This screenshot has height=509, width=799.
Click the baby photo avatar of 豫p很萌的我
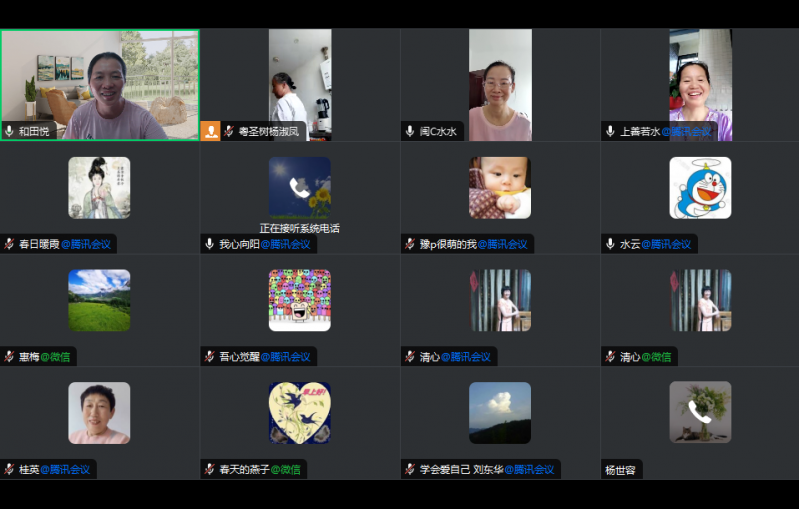[500, 187]
